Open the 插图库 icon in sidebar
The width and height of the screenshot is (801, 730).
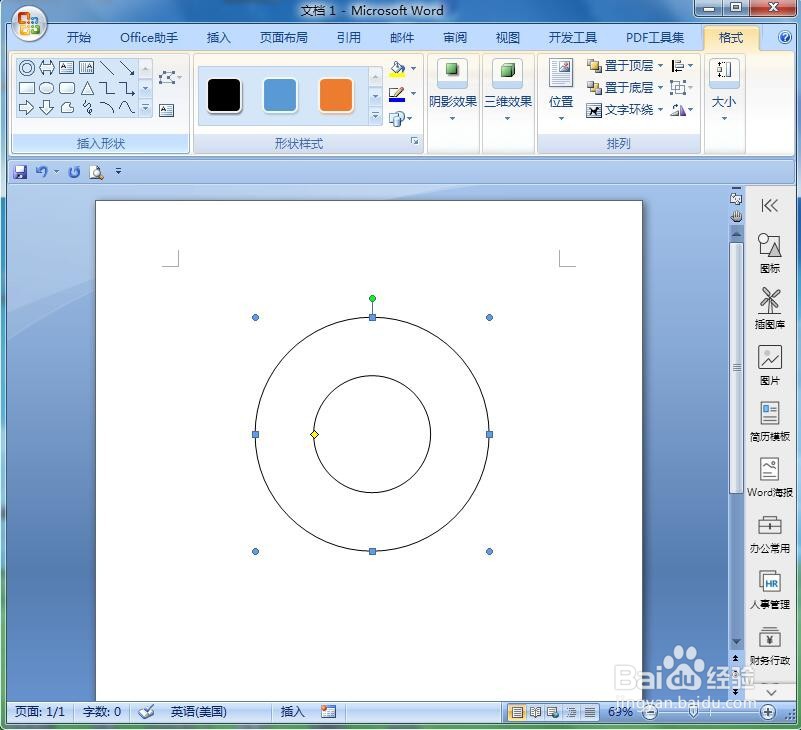[x=769, y=308]
